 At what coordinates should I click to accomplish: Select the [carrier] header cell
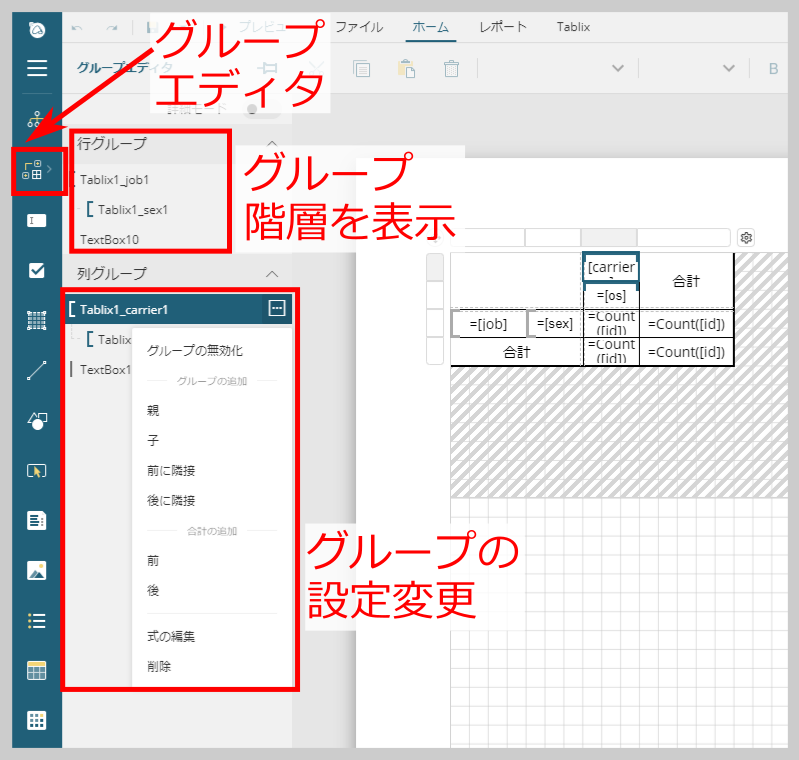tap(611, 267)
